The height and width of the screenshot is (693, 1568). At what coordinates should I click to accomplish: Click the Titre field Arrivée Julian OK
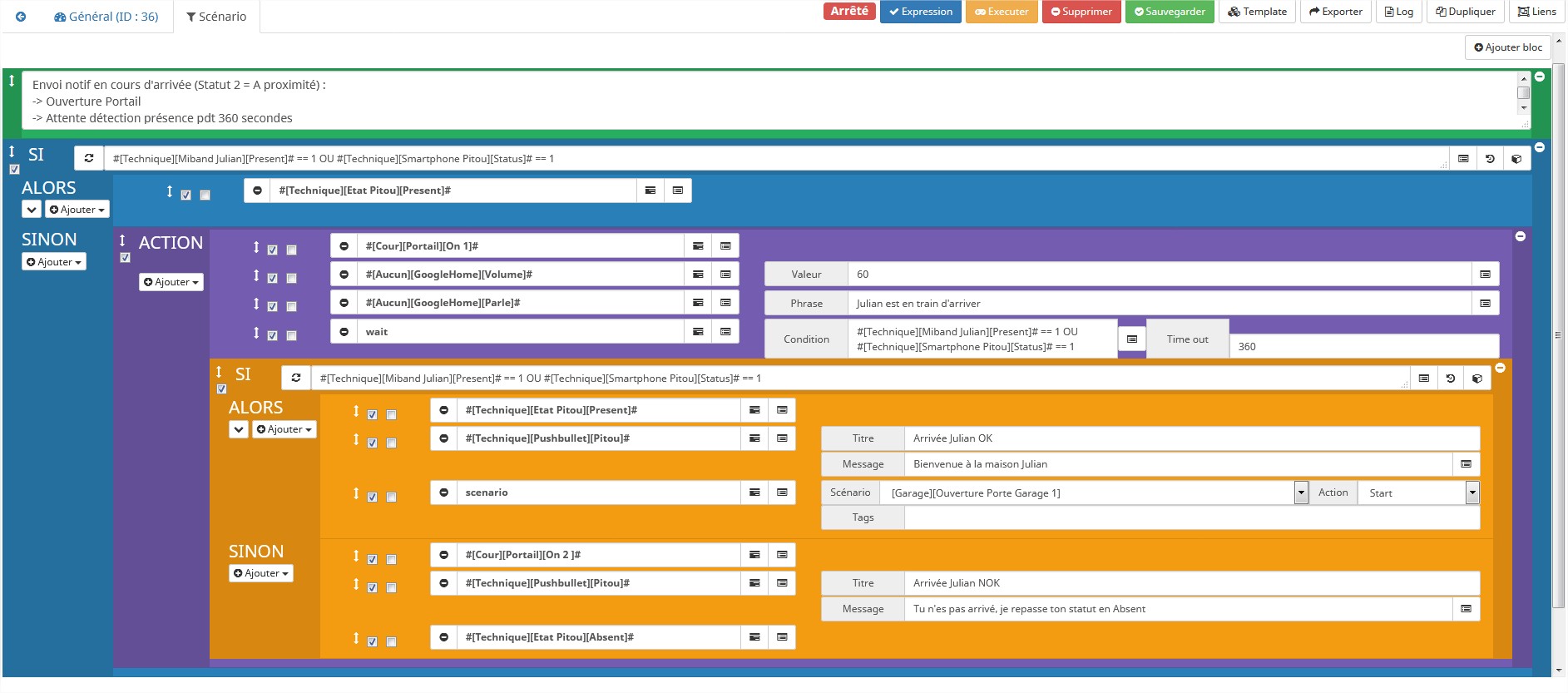click(x=1192, y=438)
